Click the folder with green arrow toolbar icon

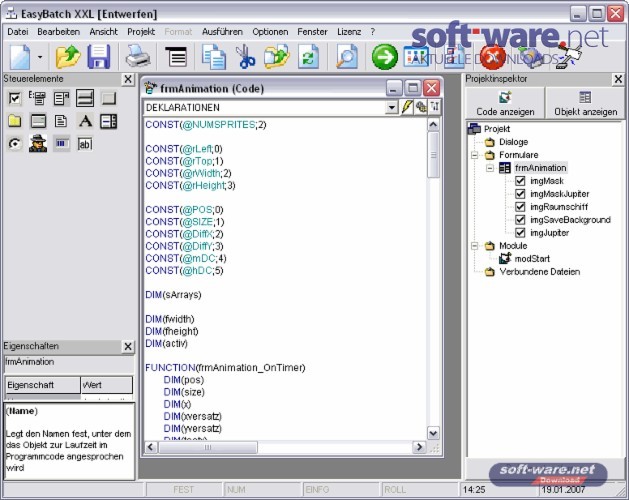click(276, 57)
